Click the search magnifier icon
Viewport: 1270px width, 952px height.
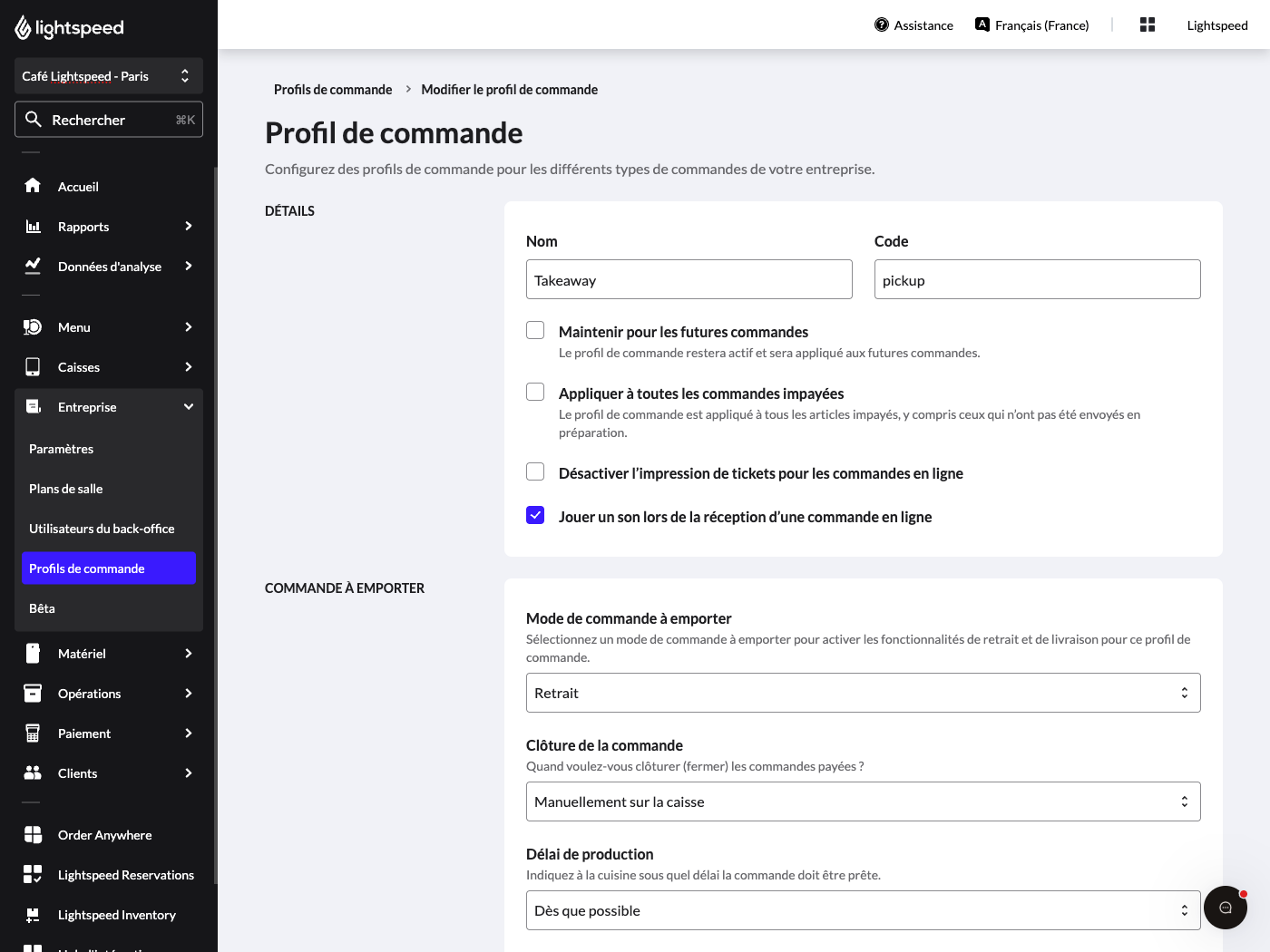click(34, 119)
